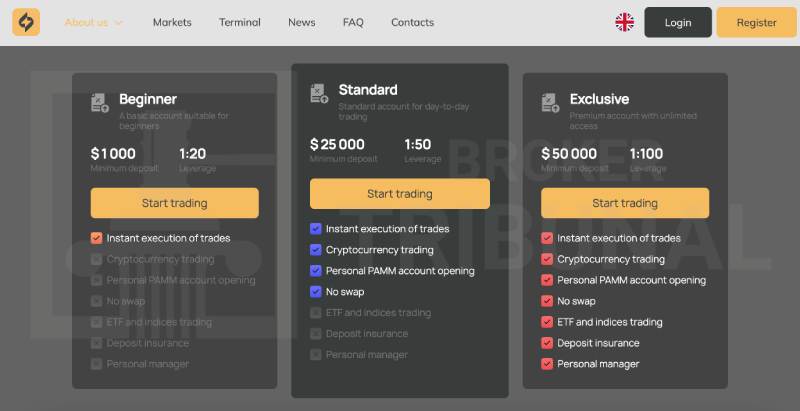
Task: Click the Exclusive account document icon
Action: coord(551,102)
